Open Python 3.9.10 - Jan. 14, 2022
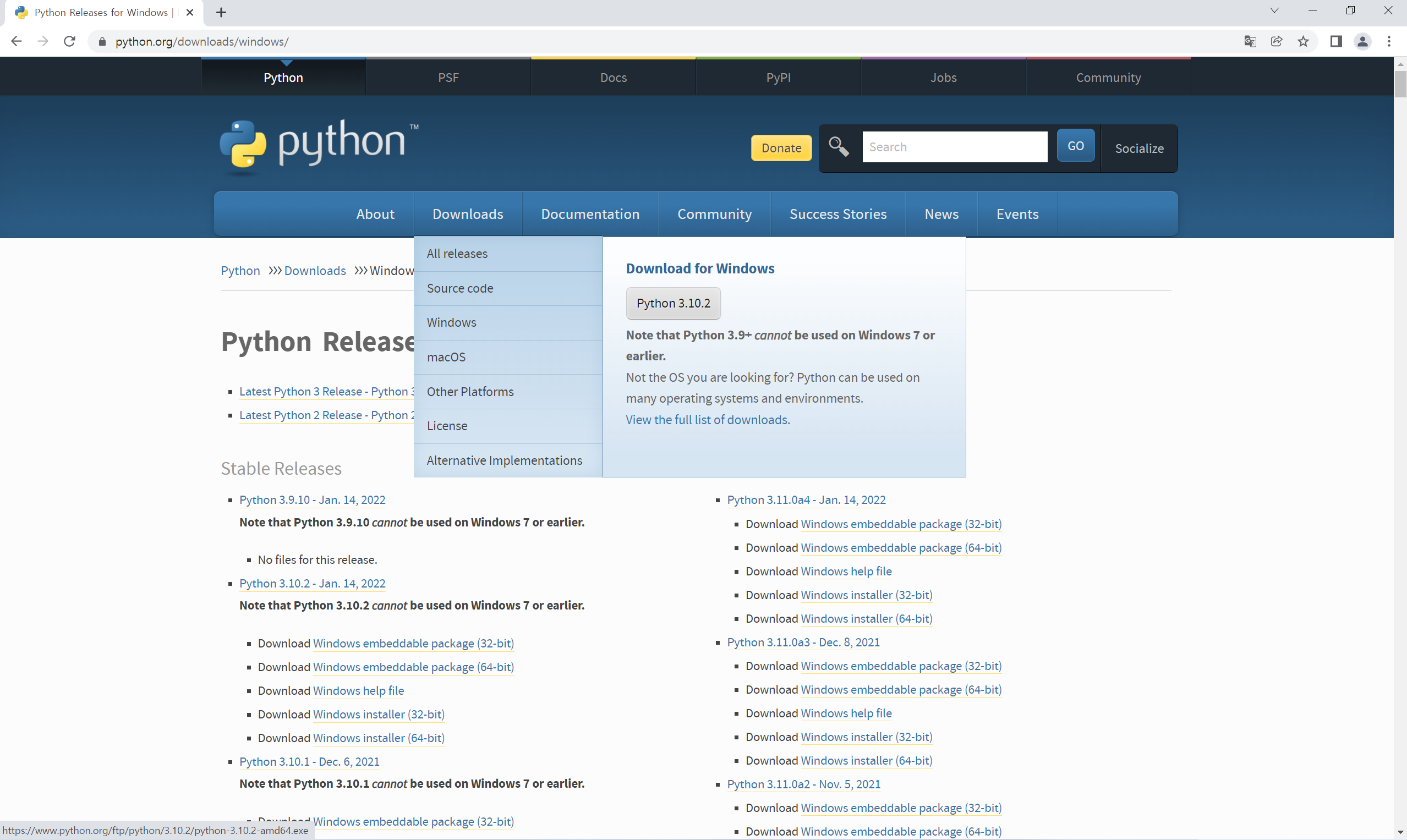Screen dimensions: 1407x840 click(312, 500)
